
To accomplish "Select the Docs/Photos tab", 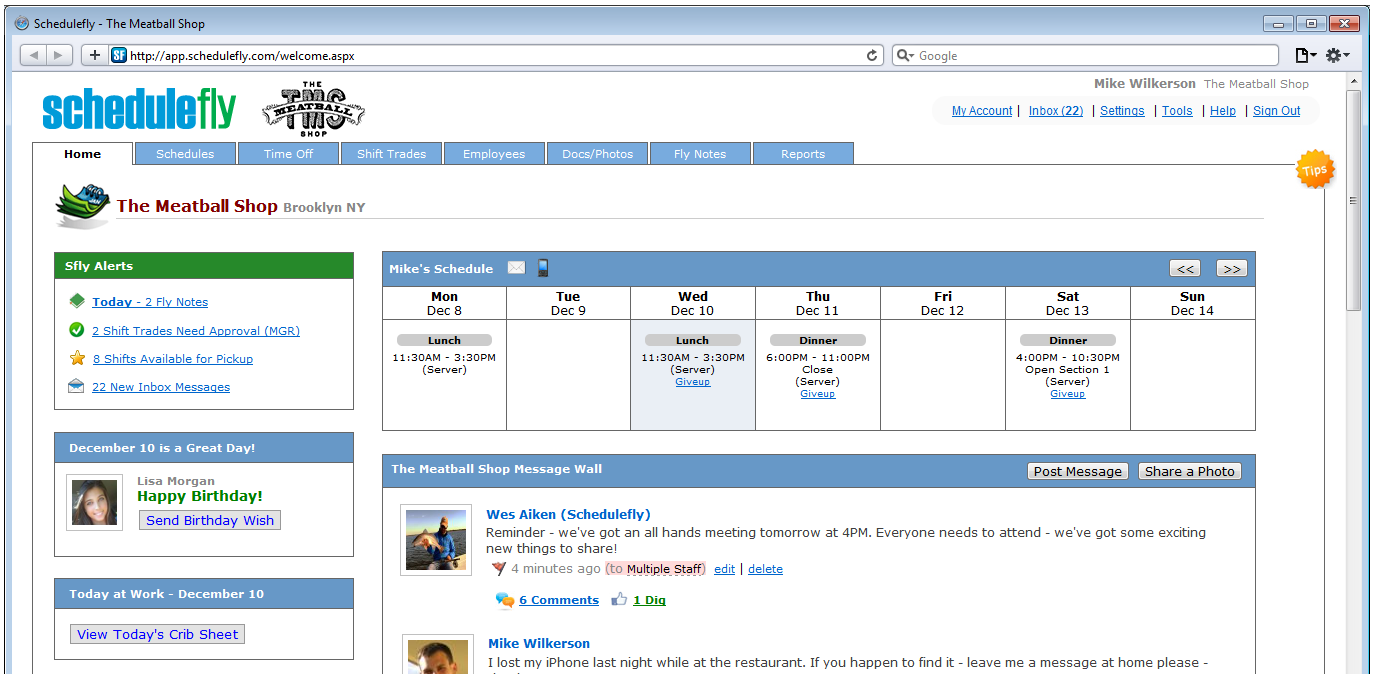I will pos(598,154).
